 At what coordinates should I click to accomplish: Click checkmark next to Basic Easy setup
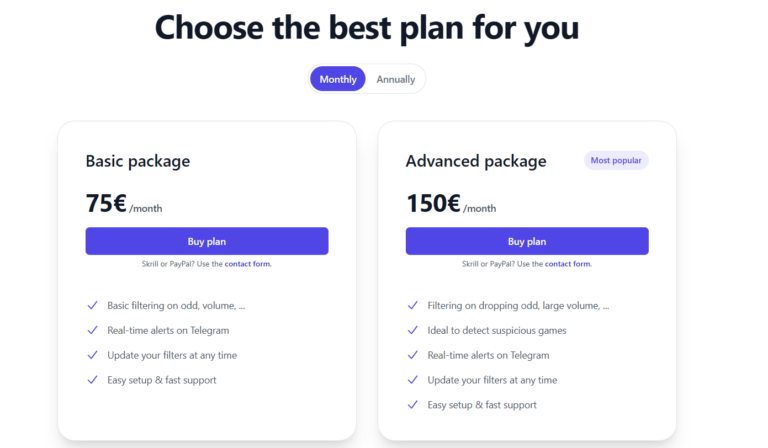click(x=92, y=380)
